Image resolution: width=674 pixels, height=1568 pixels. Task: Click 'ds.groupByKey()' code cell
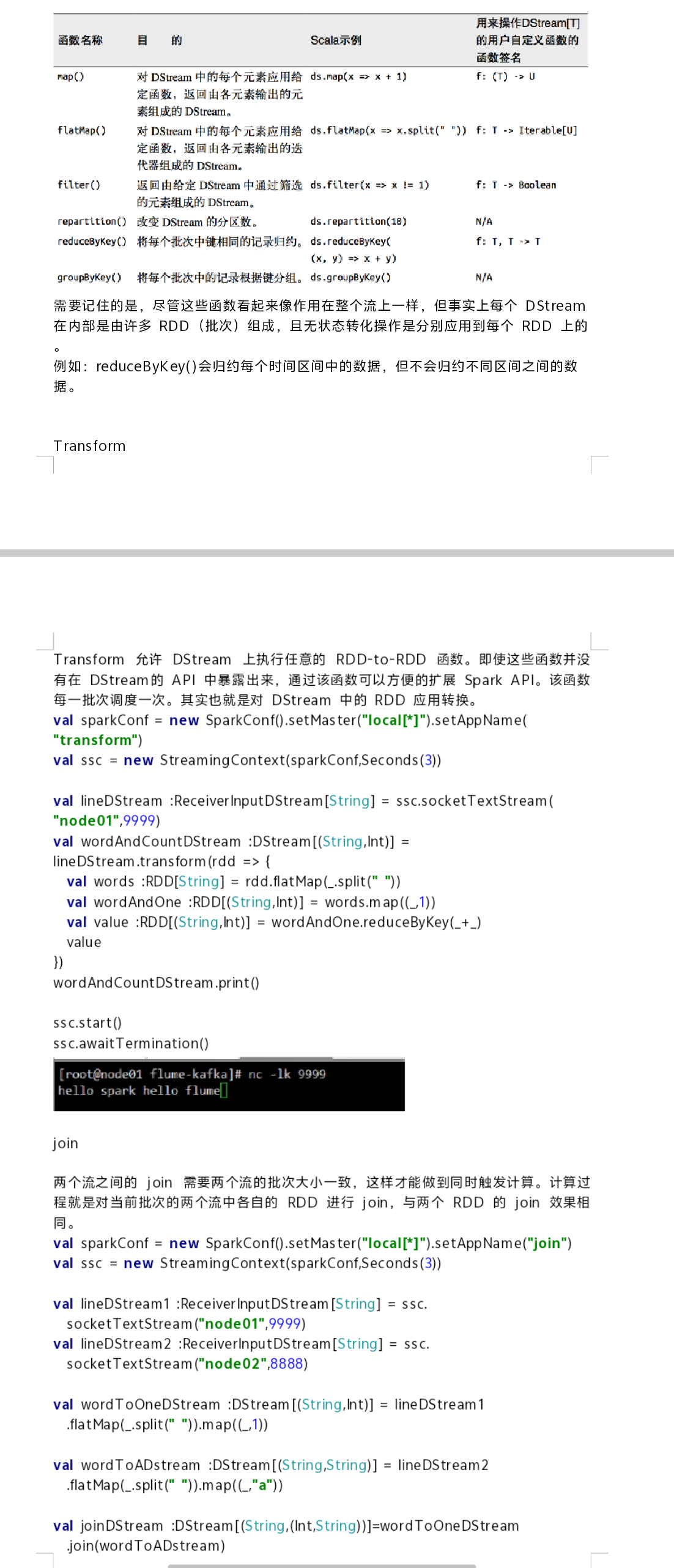point(350,277)
